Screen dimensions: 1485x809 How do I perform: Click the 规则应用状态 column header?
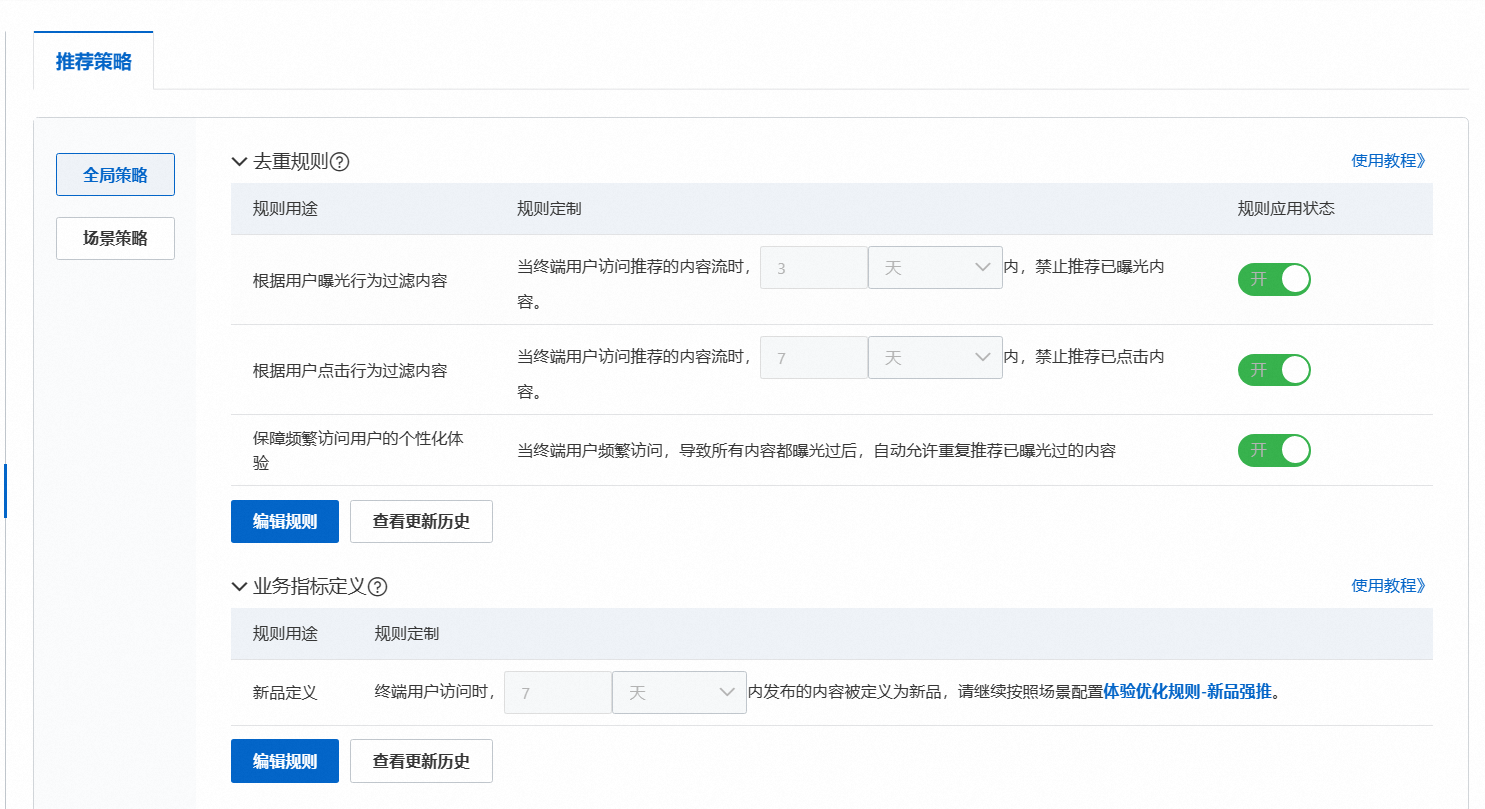point(1286,209)
